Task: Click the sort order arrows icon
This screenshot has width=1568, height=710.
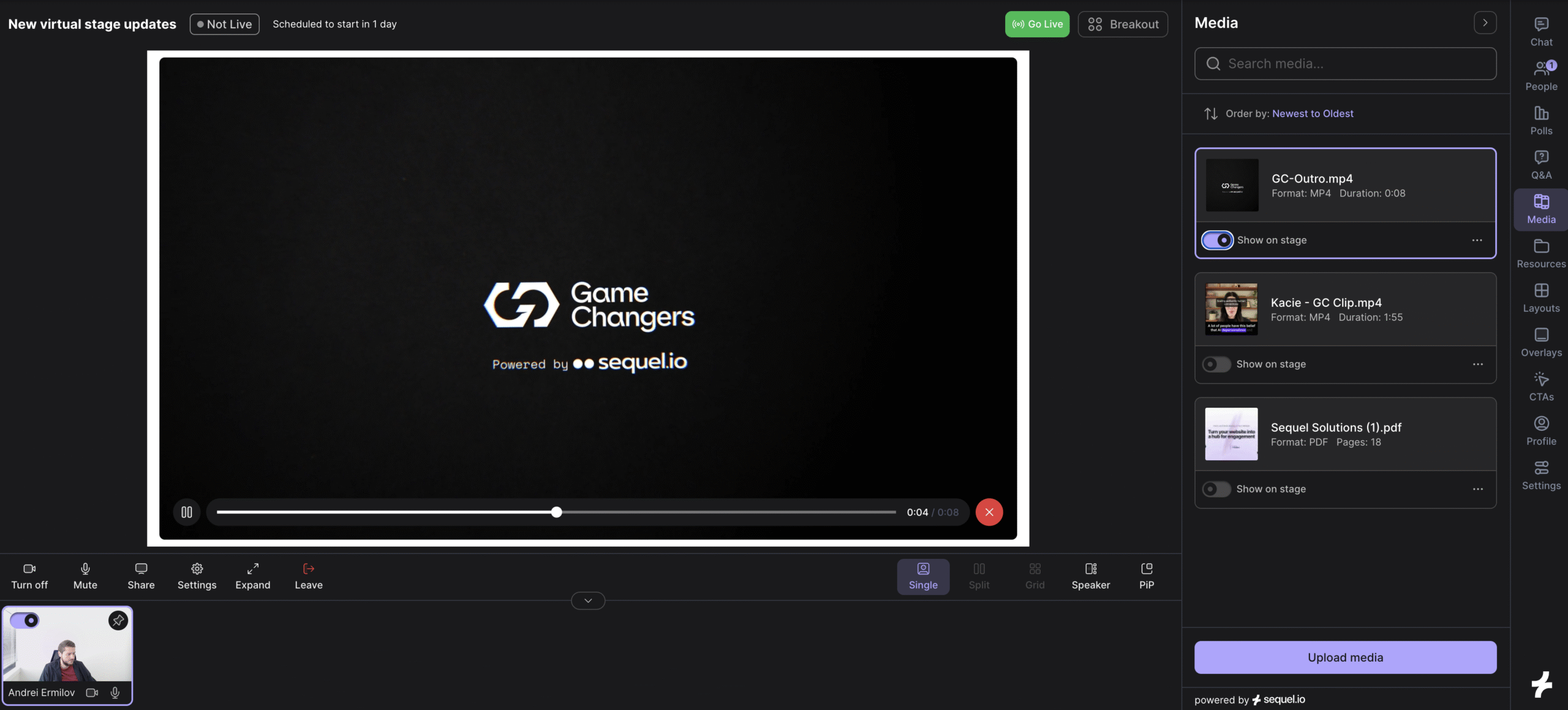Action: coord(1211,114)
